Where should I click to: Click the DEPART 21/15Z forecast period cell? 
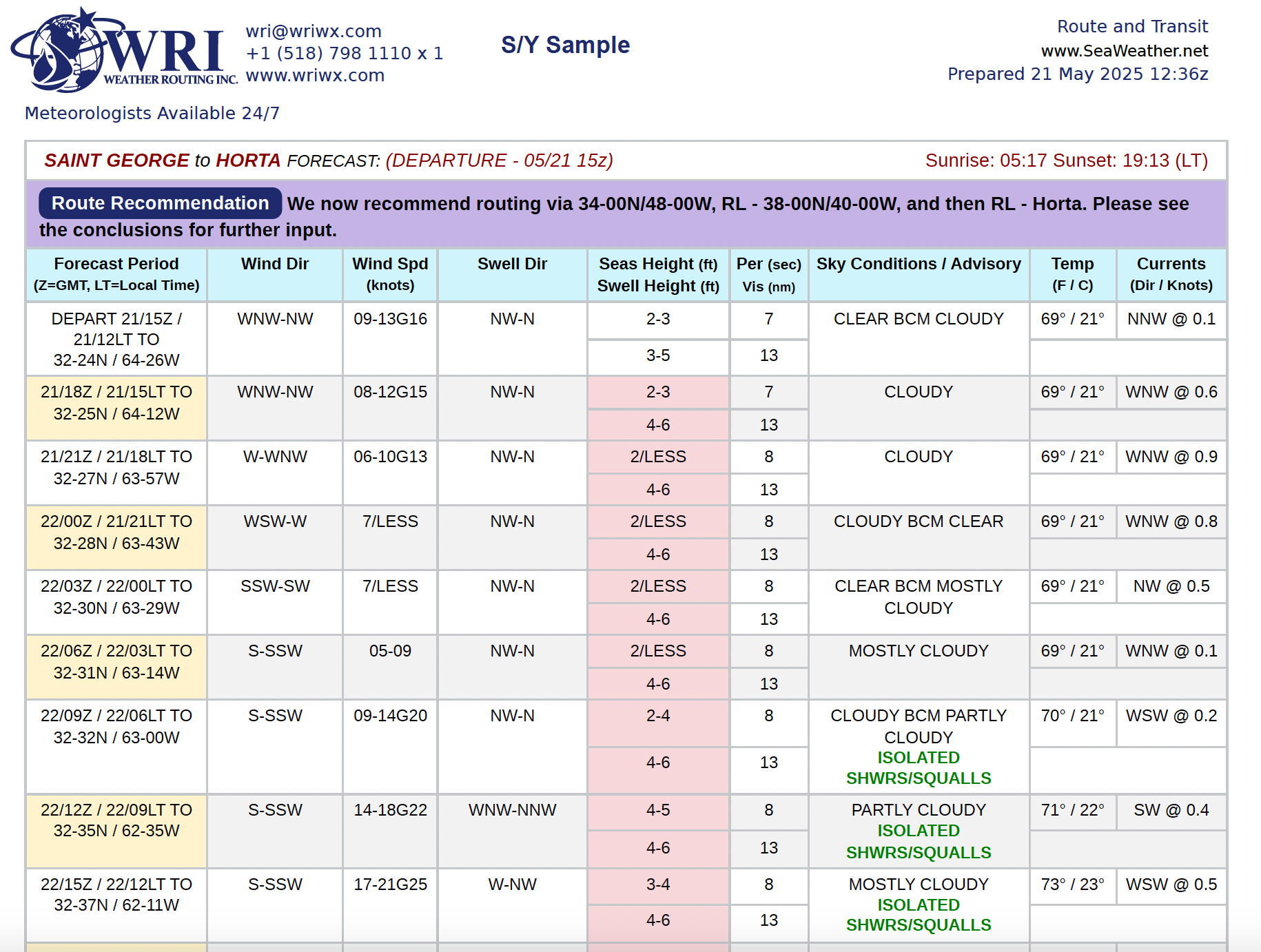pos(116,339)
